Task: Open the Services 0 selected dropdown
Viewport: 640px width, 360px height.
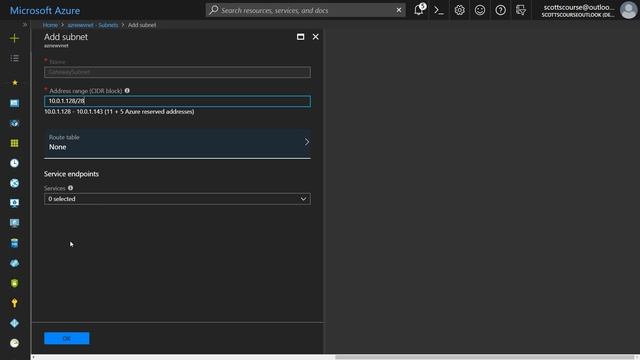Action: click(x=177, y=199)
